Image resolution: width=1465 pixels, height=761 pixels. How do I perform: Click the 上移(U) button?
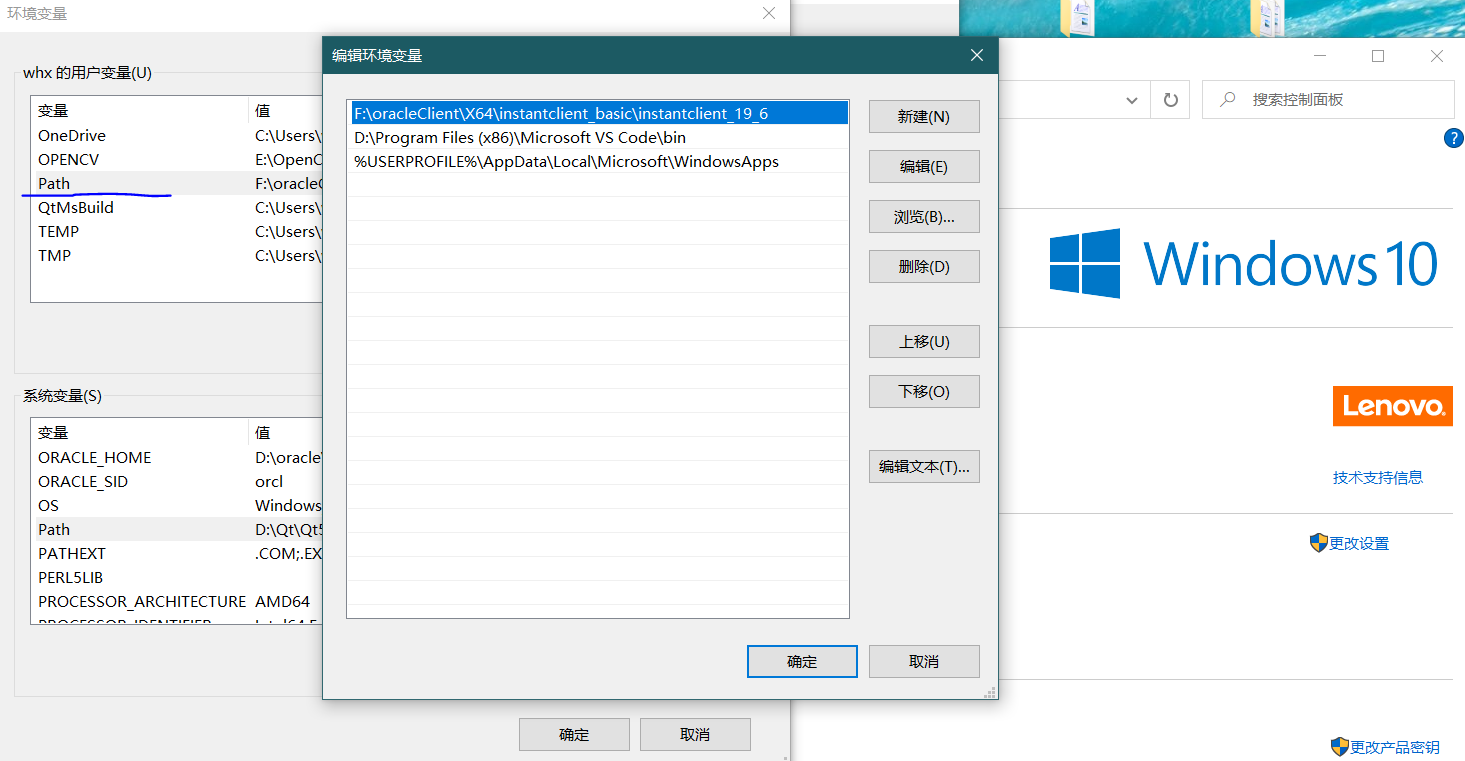click(x=923, y=341)
